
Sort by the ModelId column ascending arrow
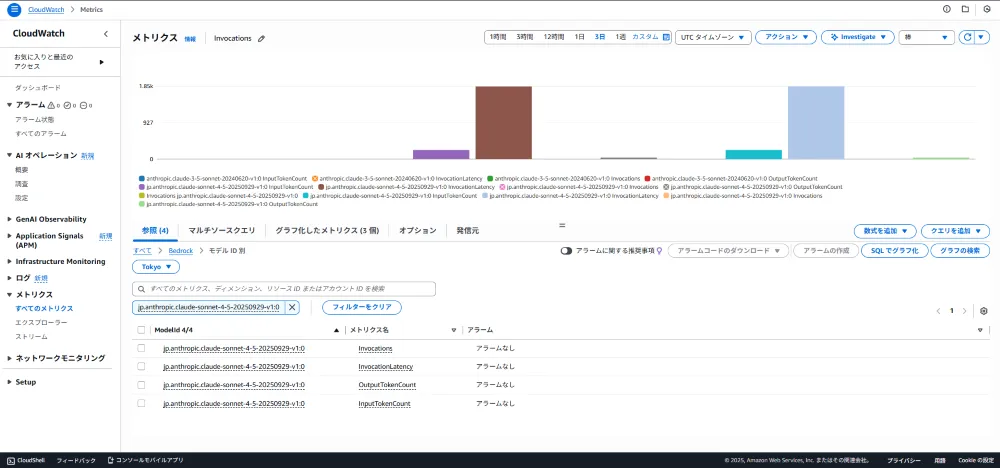(337, 330)
